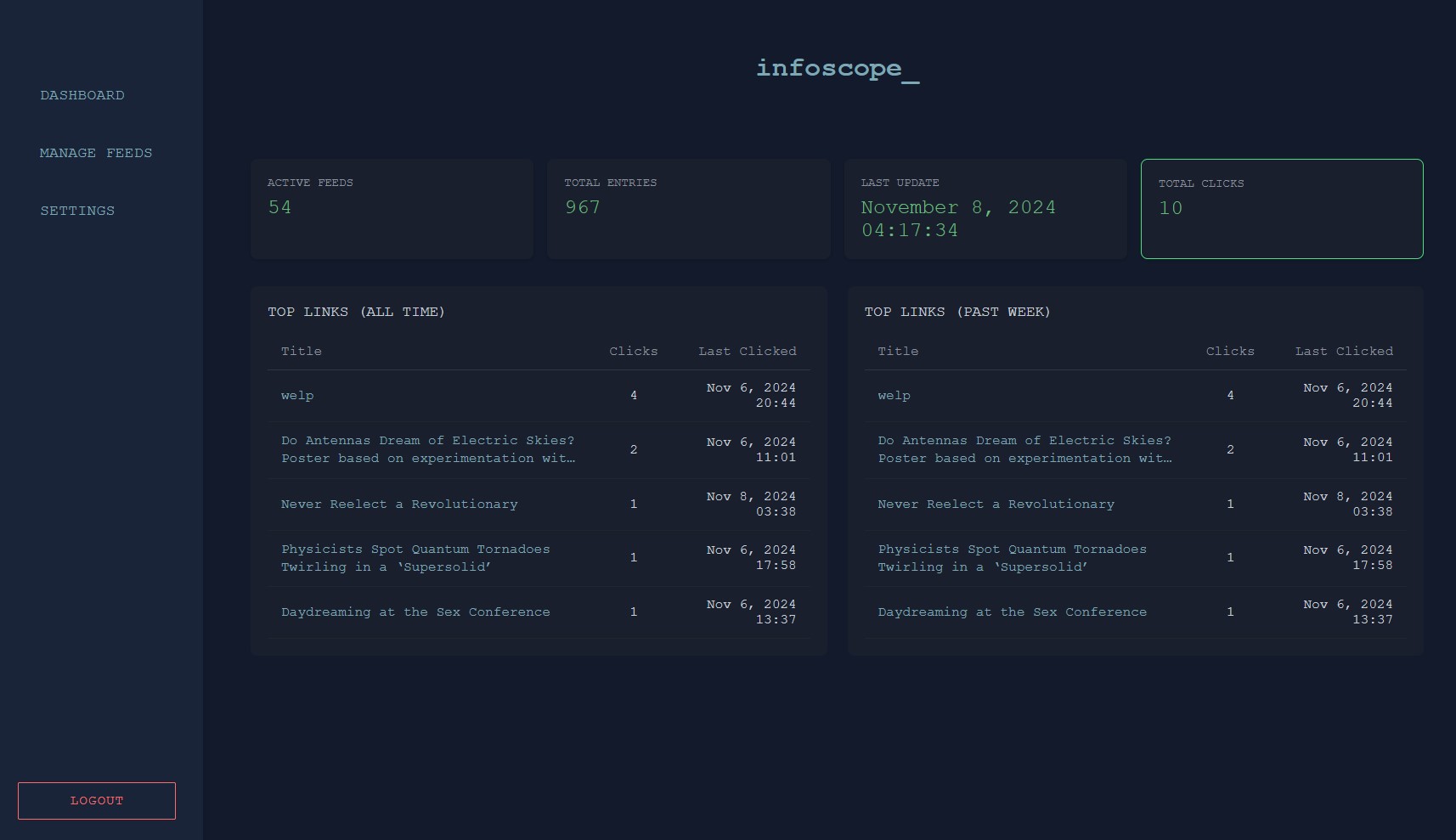Sort past-week links by Last Clicked column
This screenshot has width=1456, height=840.
pos(1343,351)
